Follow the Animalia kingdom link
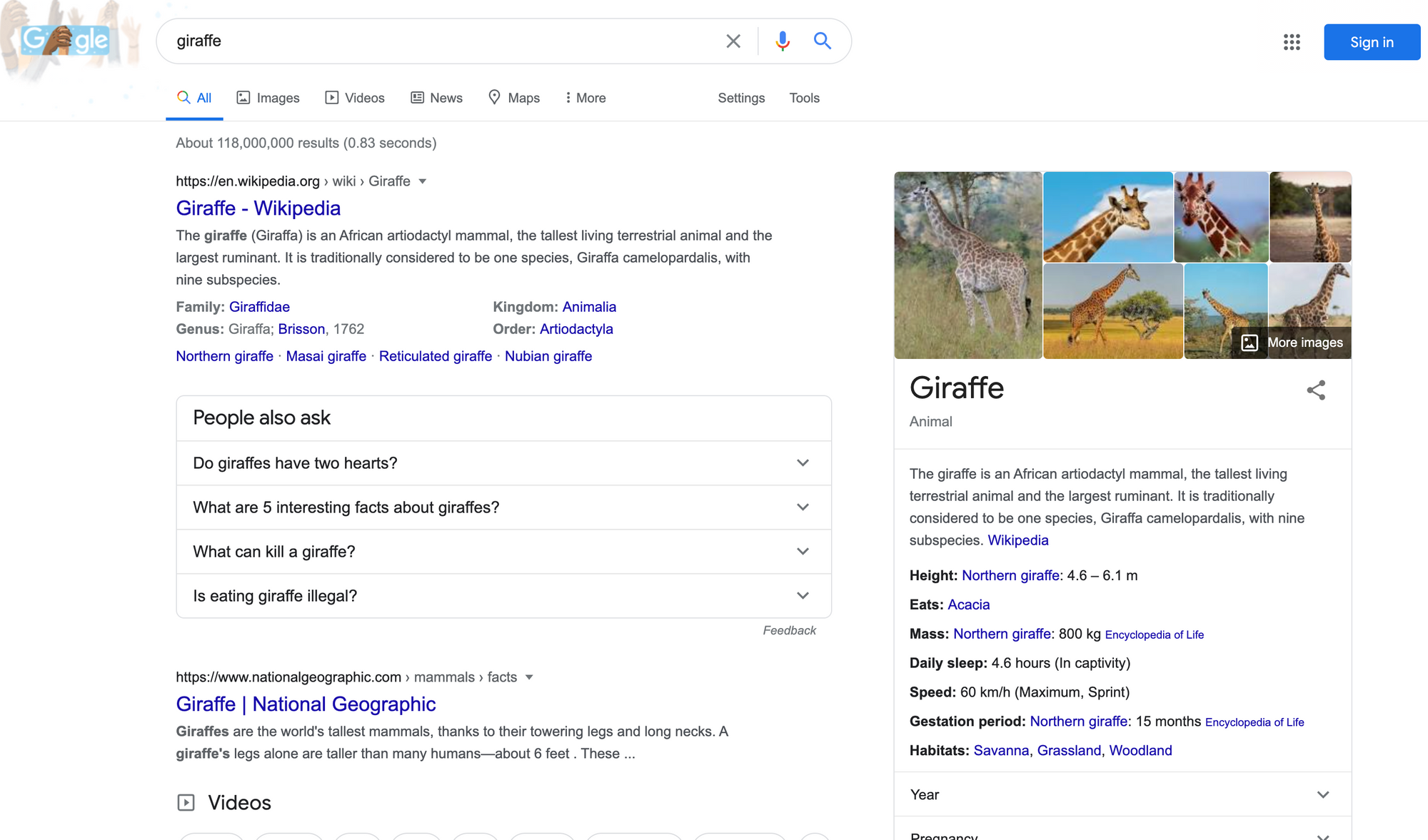 pyautogui.click(x=589, y=307)
